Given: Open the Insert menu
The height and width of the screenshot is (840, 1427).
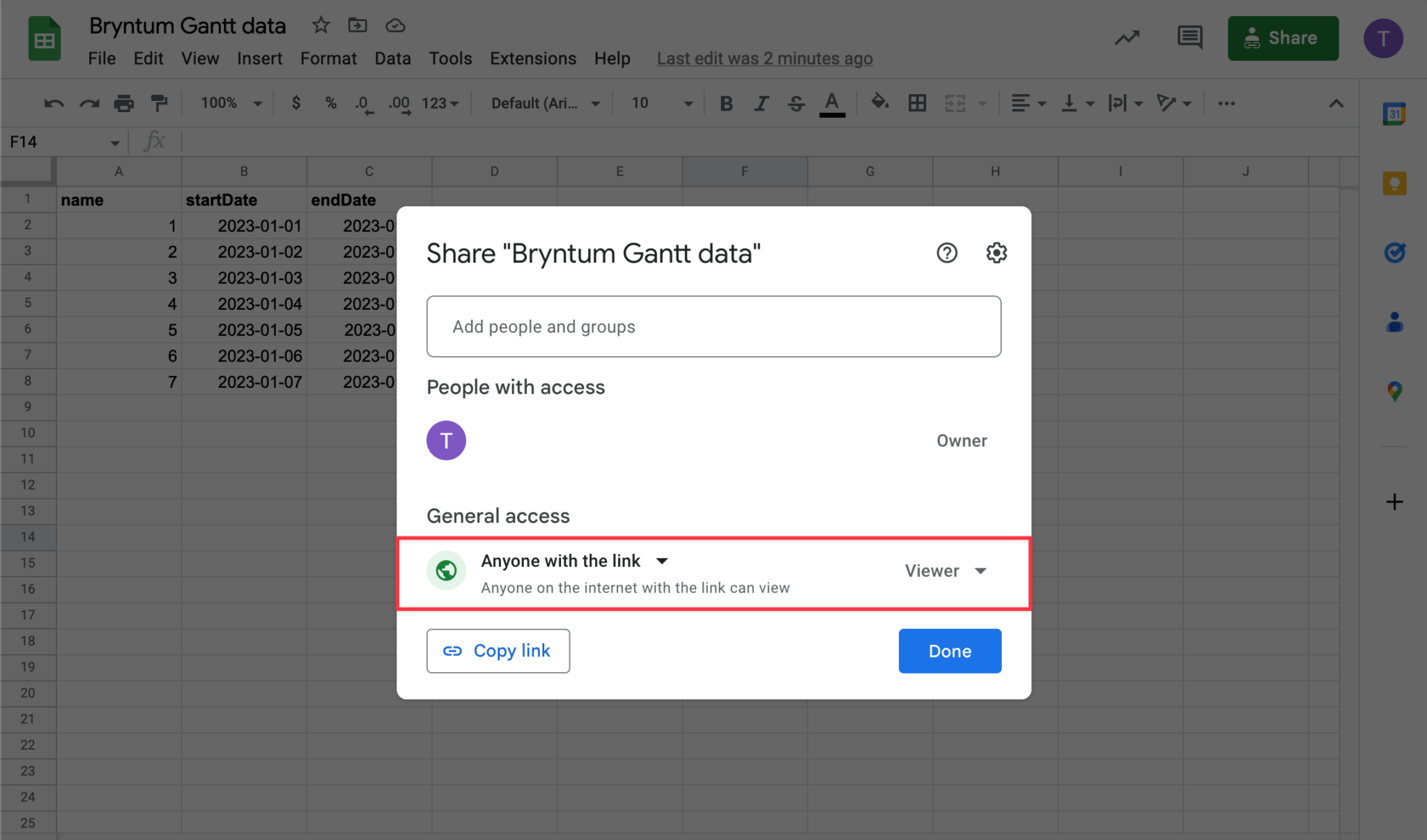Looking at the screenshot, I should pyautogui.click(x=259, y=59).
